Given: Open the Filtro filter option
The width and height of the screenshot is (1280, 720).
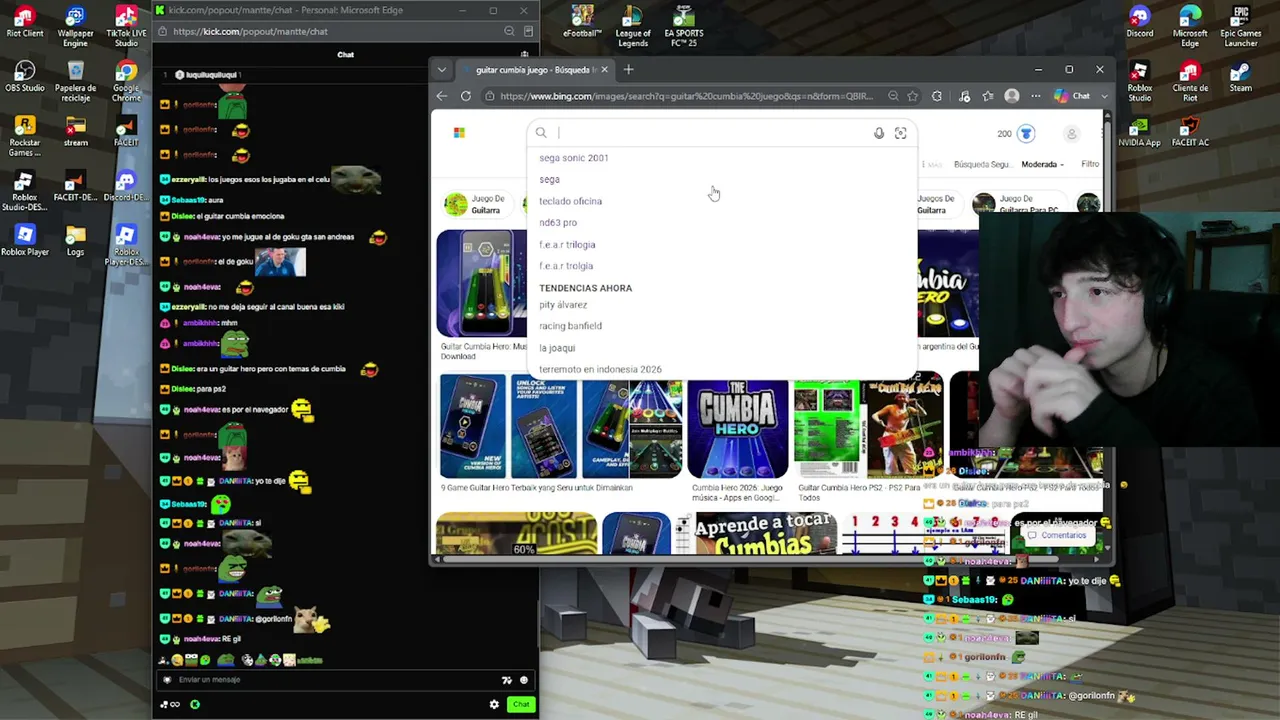Looking at the screenshot, I should click(1090, 164).
